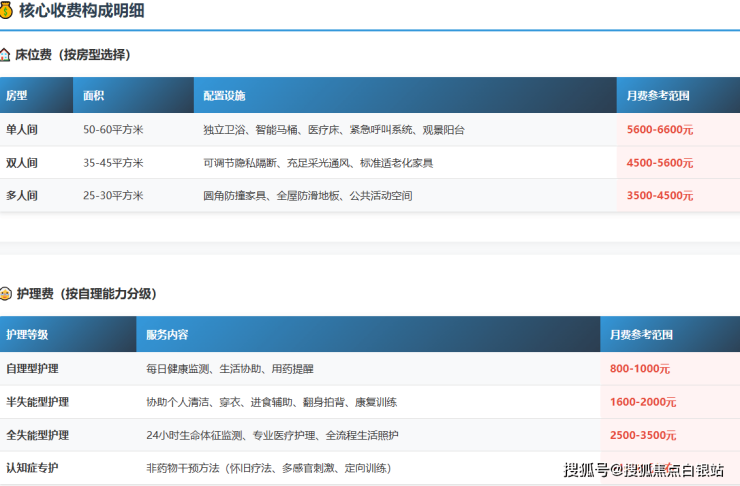The width and height of the screenshot is (740, 486).
Task: Click the 5600-6600元 price cell
Action: (x=659, y=130)
